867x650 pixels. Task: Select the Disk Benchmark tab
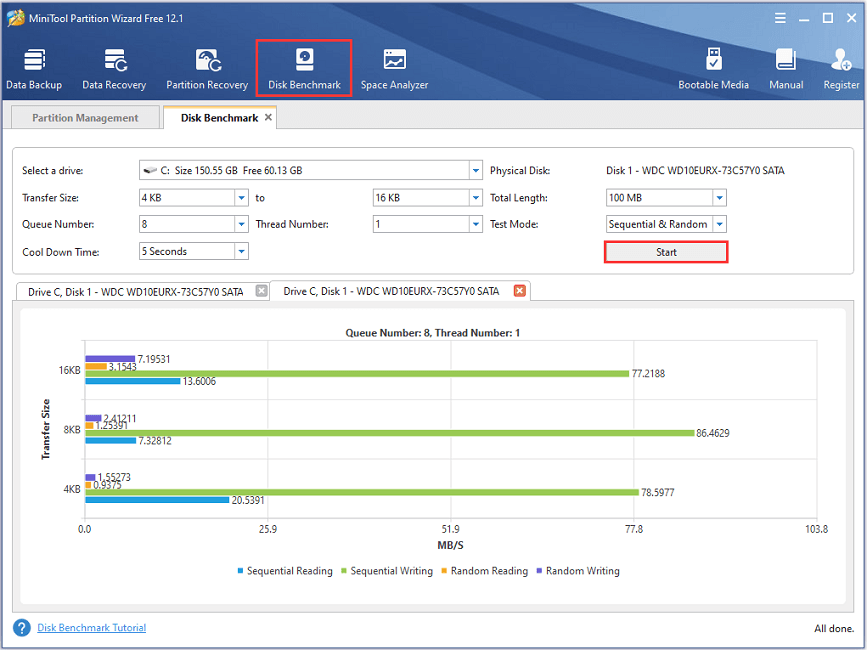click(219, 118)
